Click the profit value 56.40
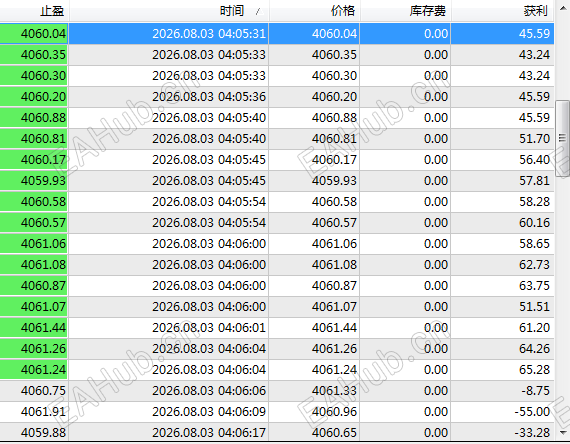 [534, 160]
